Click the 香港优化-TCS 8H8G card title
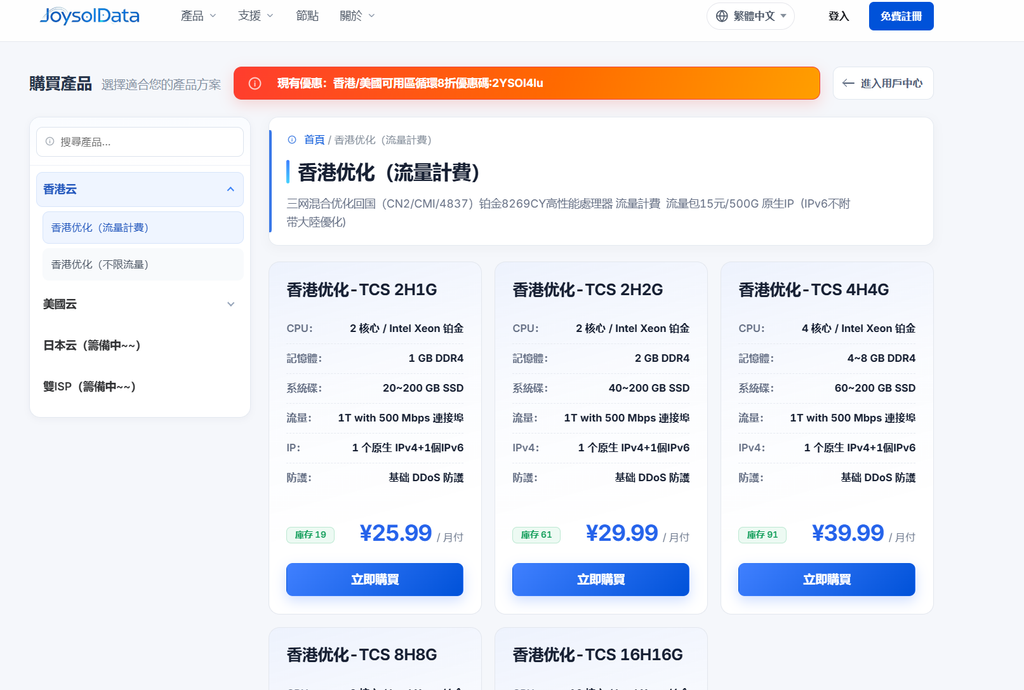The height and width of the screenshot is (690, 1024). pos(362,655)
